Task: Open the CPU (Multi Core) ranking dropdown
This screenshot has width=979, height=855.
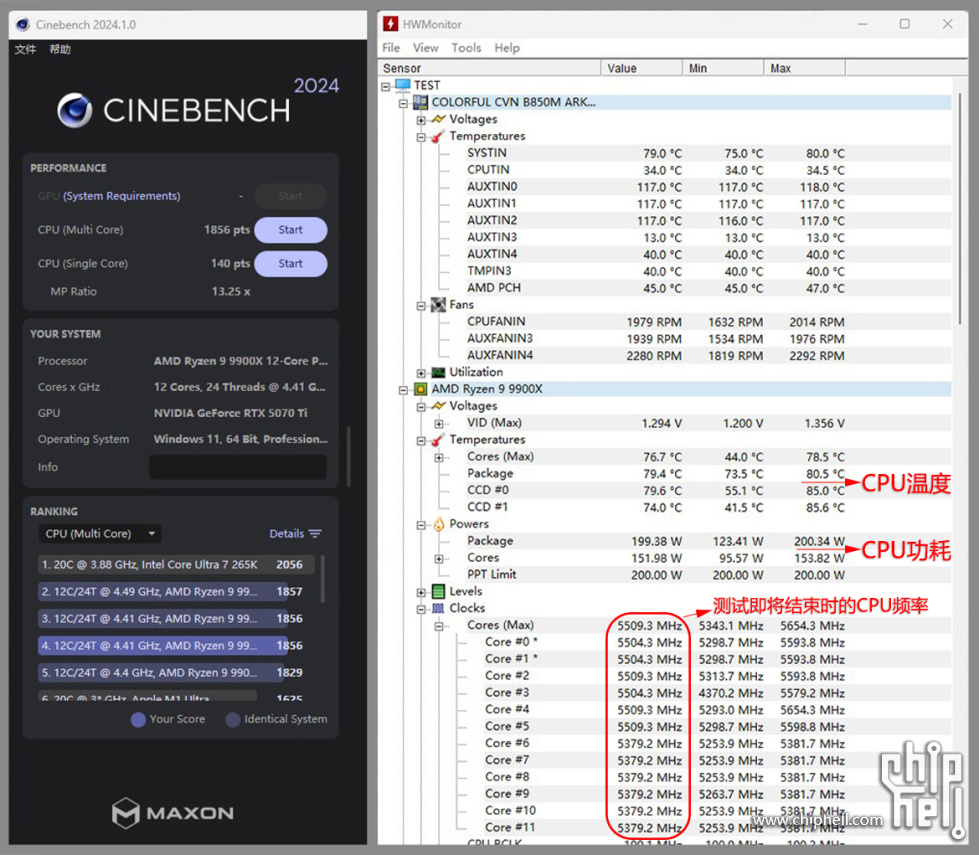Action: pyautogui.click(x=99, y=534)
